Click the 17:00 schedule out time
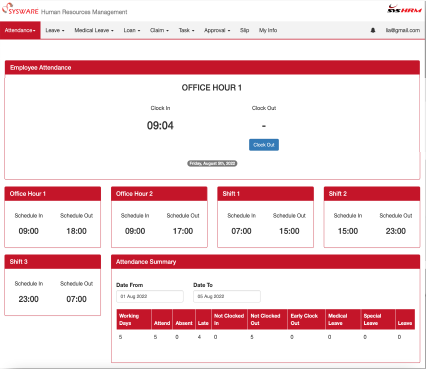Image resolution: width=426 pixels, height=369 pixels. click(183, 231)
